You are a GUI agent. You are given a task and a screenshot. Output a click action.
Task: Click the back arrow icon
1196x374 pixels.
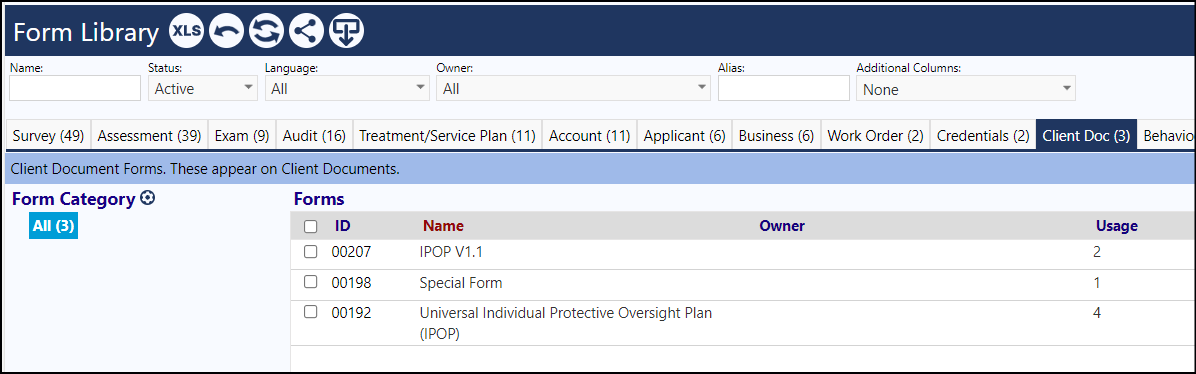coord(227,31)
